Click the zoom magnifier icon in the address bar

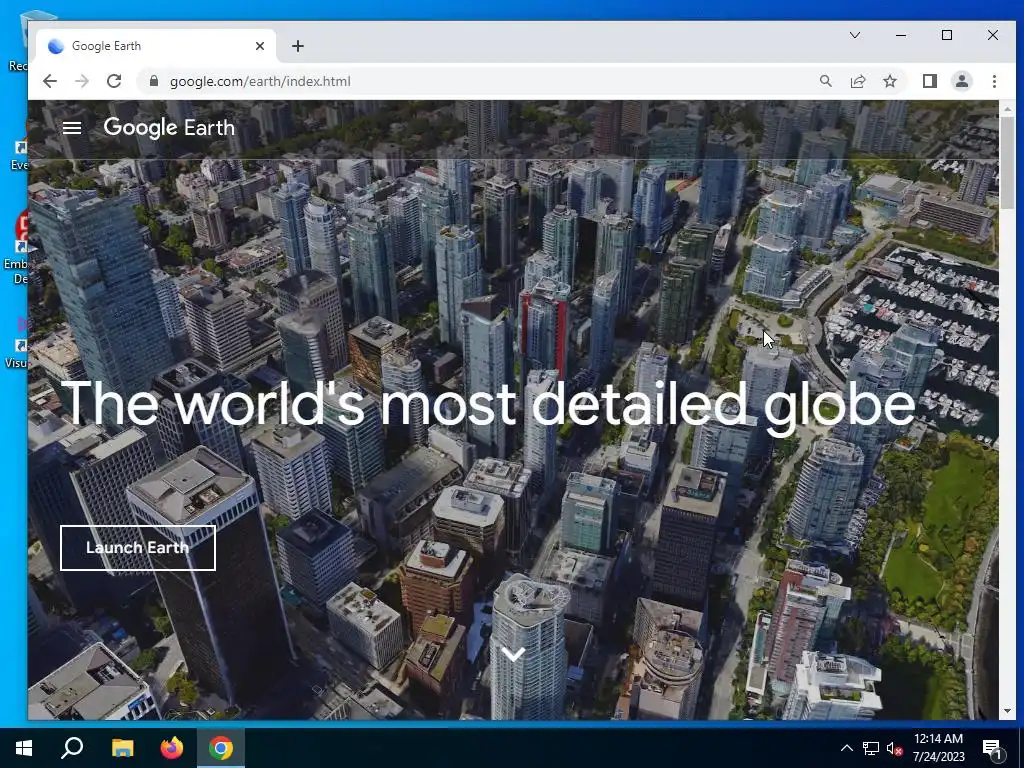825,81
